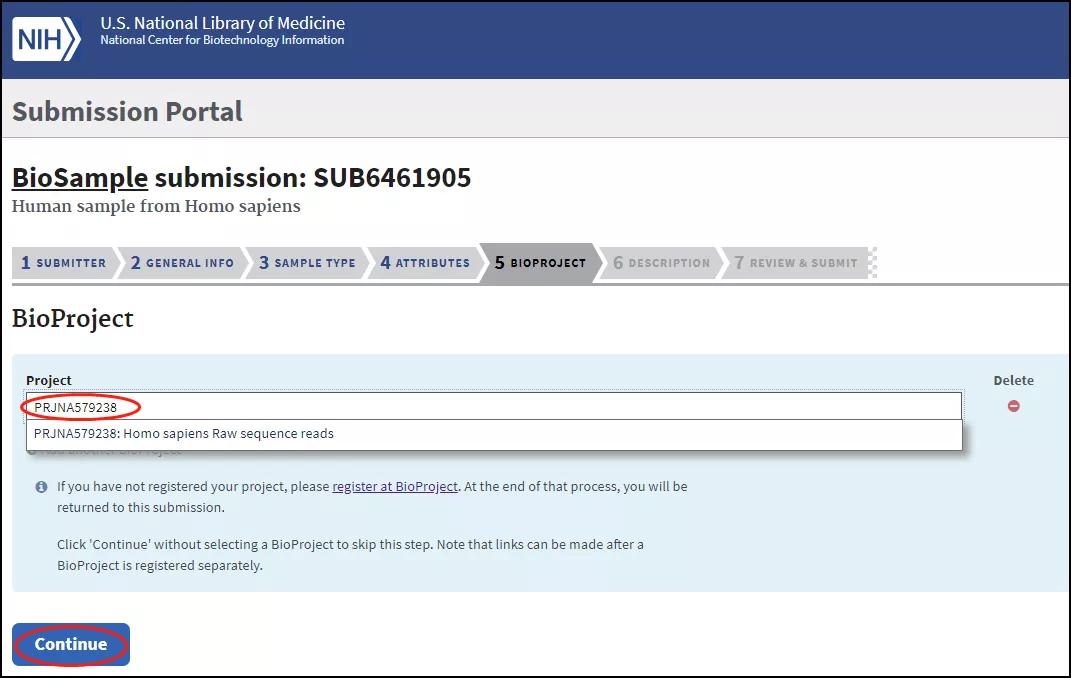Return to step 4 Attributes tab
The width and height of the screenshot is (1071, 678).
tap(425, 263)
